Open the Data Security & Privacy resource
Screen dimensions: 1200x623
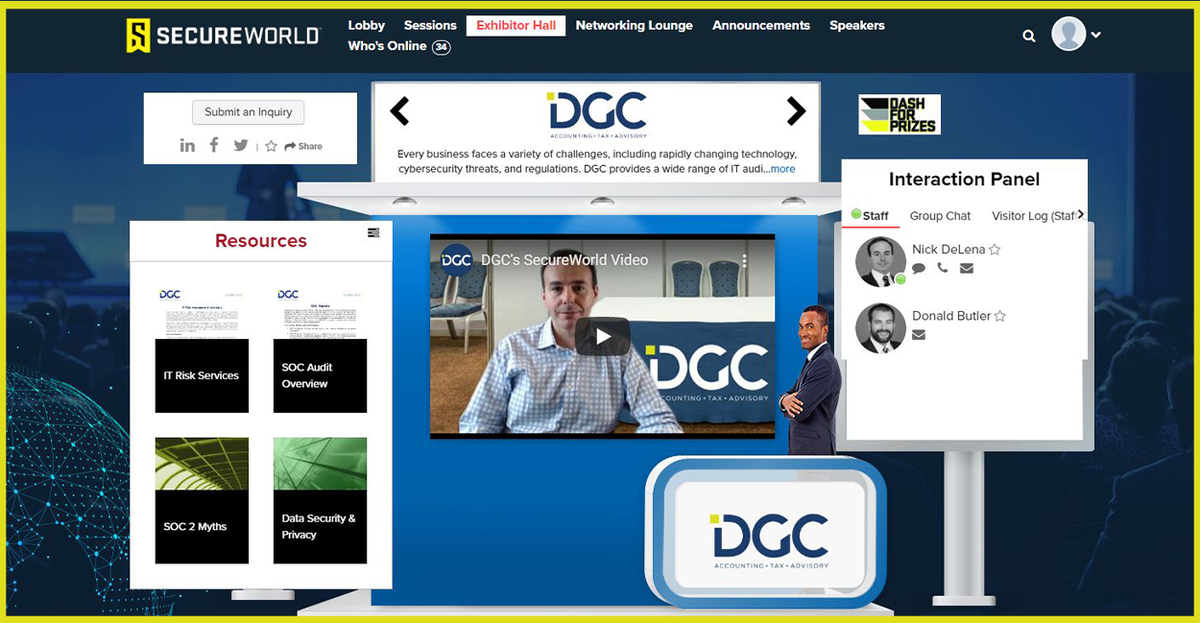coord(320,500)
